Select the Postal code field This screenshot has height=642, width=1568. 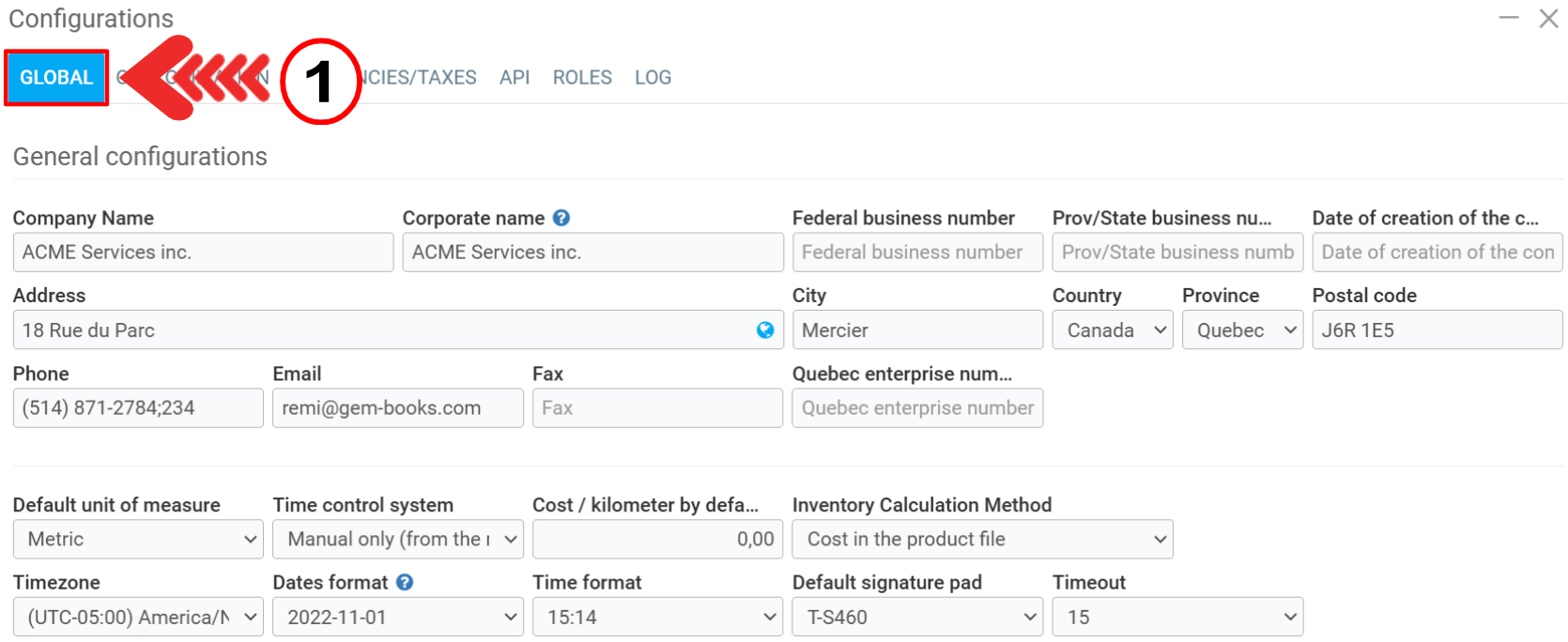coord(1437,330)
